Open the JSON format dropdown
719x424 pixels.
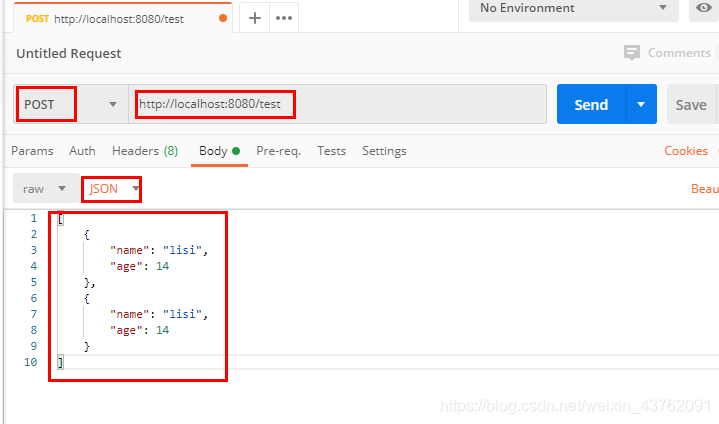pyautogui.click(x=111, y=189)
